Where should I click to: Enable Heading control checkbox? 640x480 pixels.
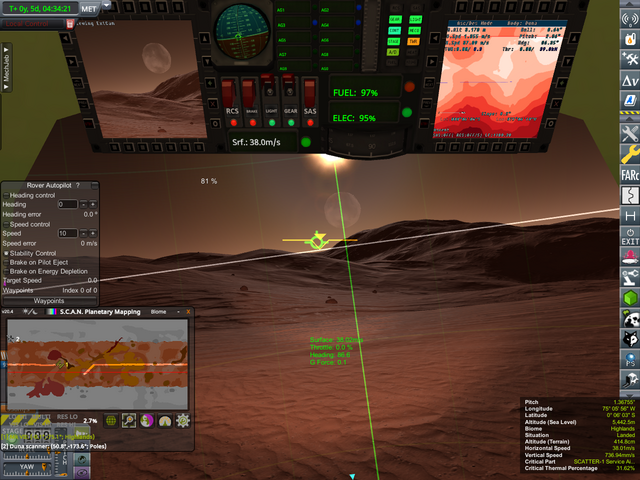click(6, 195)
